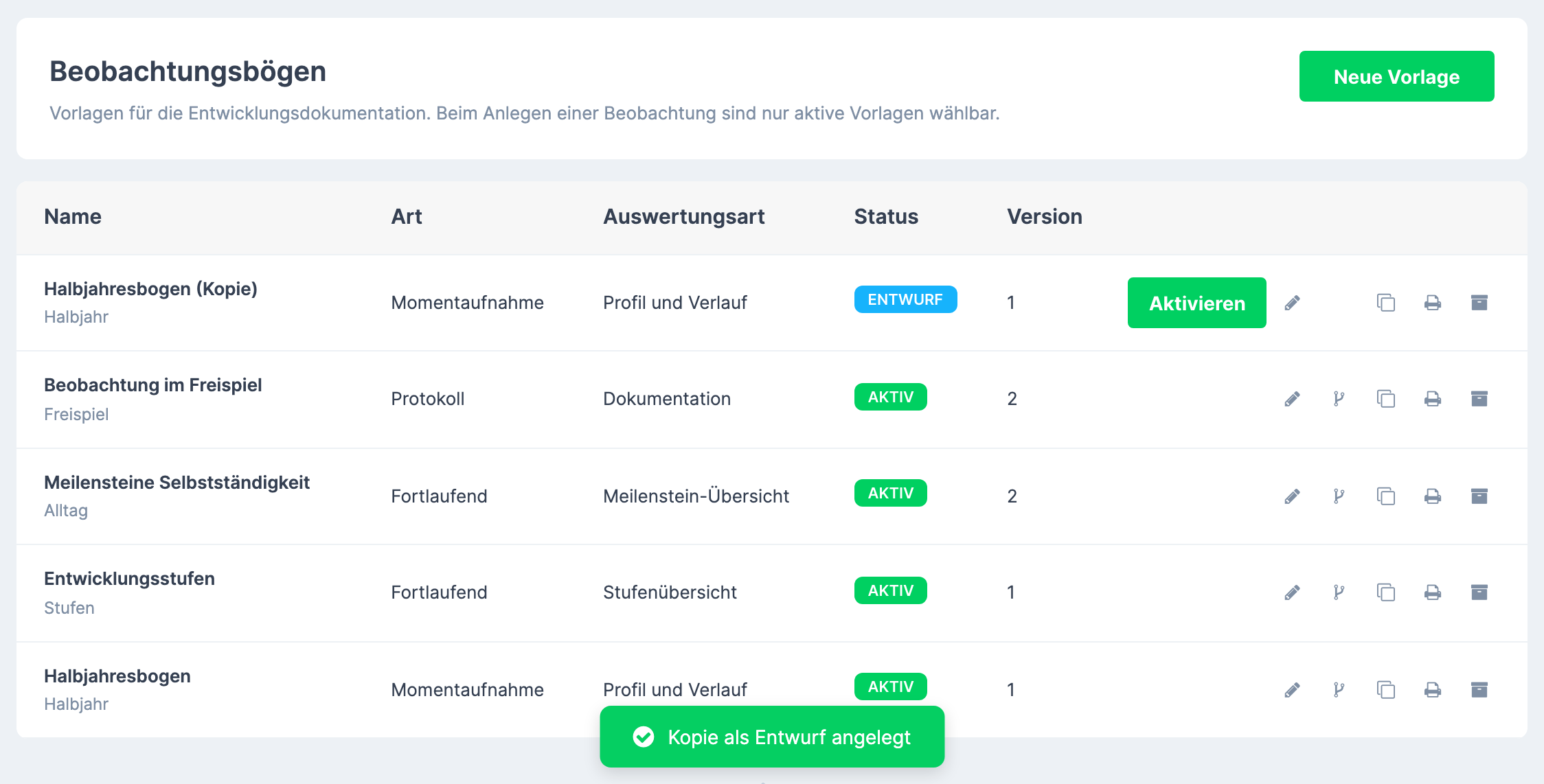Screen dimensions: 1544x784
Task: Click the Meilenstein-Übersicht cell
Action: [696, 496]
